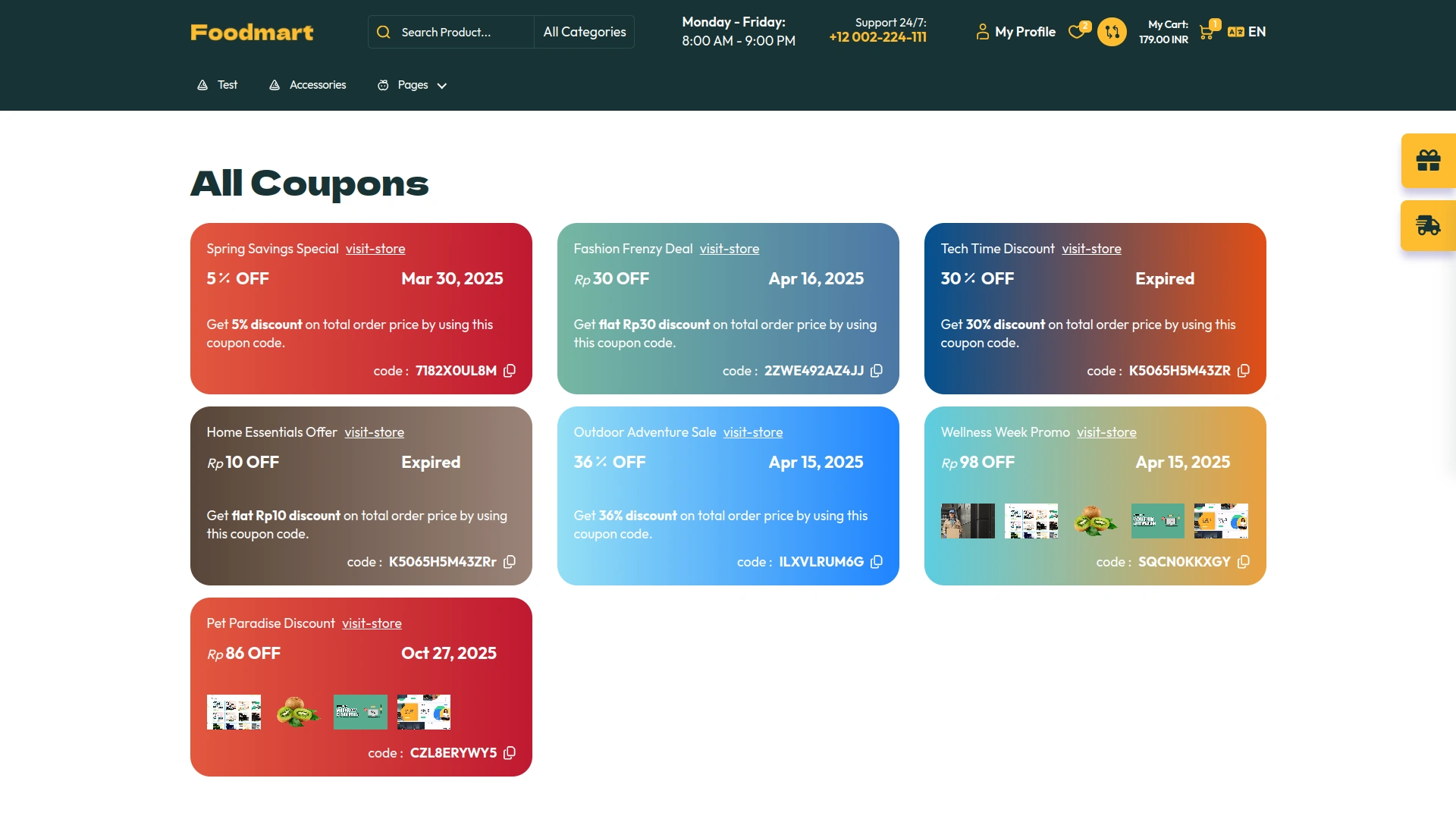This screenshot has width=1456, height=819.
Task: Click the compare arrows icon in header
Action: tap(1111, 32)
